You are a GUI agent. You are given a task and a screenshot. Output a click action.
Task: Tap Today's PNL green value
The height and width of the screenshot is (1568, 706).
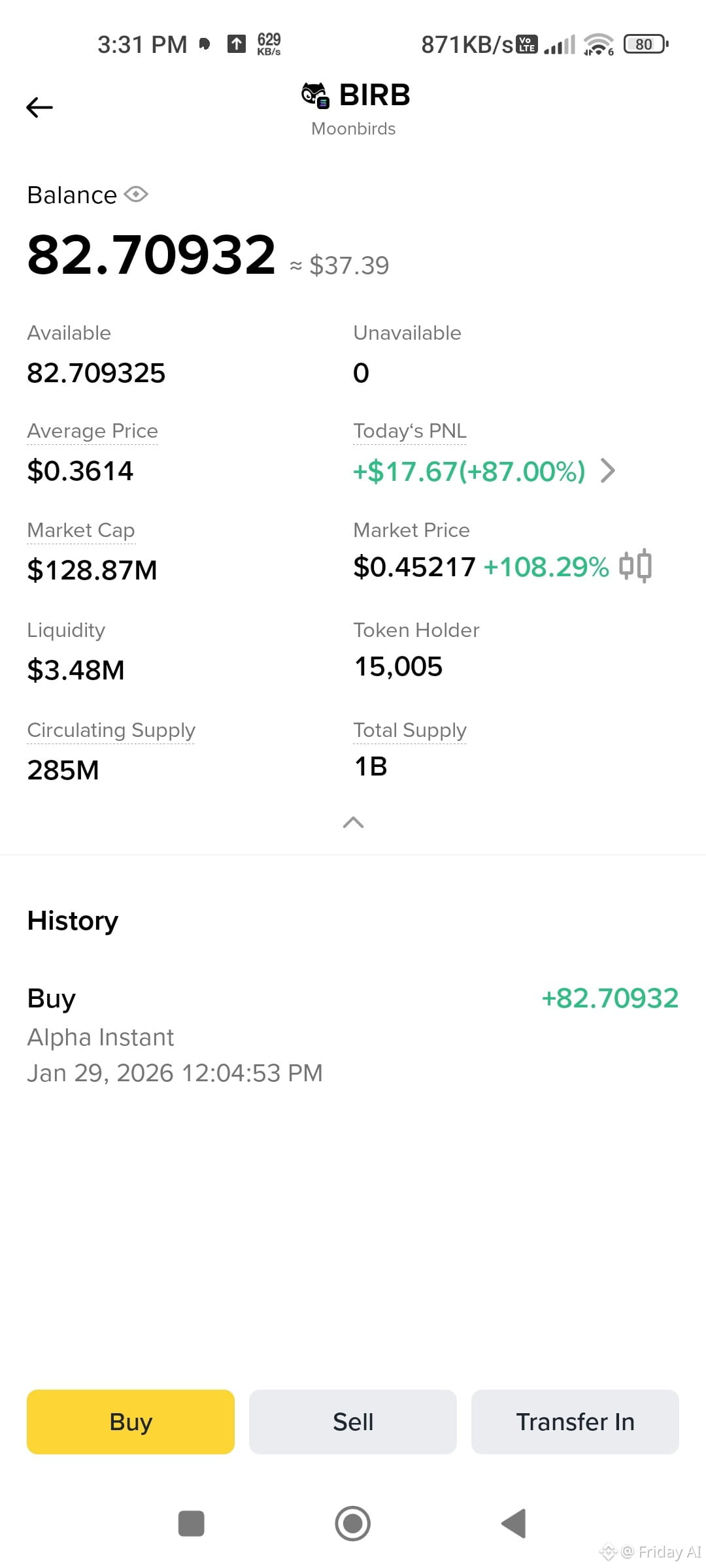click(469, 471)
